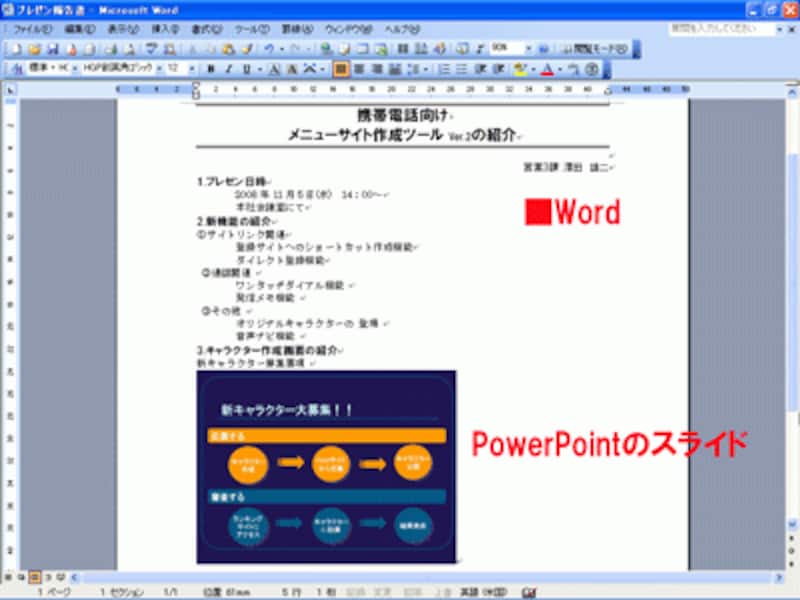Screen dimensions: 800x600
Task: Paste from the clipboard icon
Action: [229, 49]
